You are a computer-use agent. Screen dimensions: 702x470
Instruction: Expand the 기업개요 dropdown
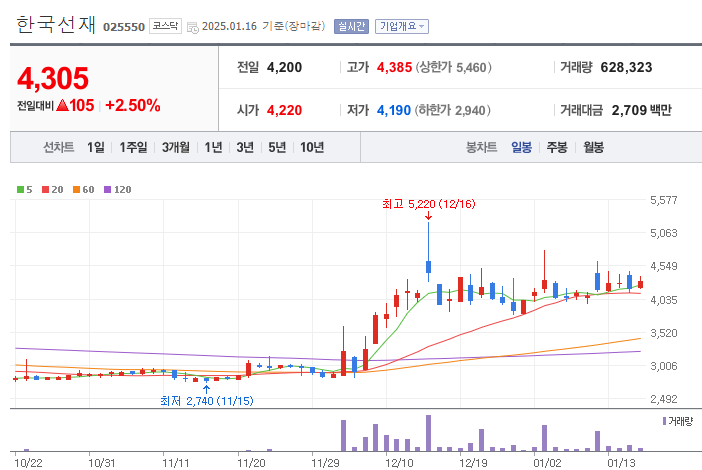point(402,26)
